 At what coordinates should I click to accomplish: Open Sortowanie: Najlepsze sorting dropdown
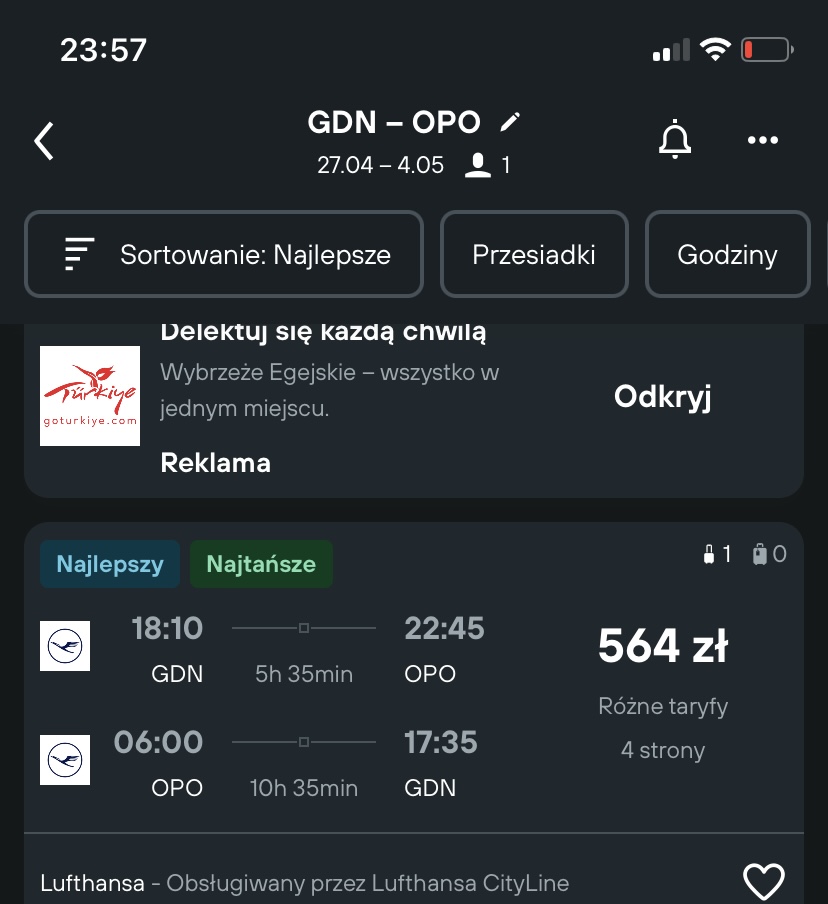tap(224, 254)
